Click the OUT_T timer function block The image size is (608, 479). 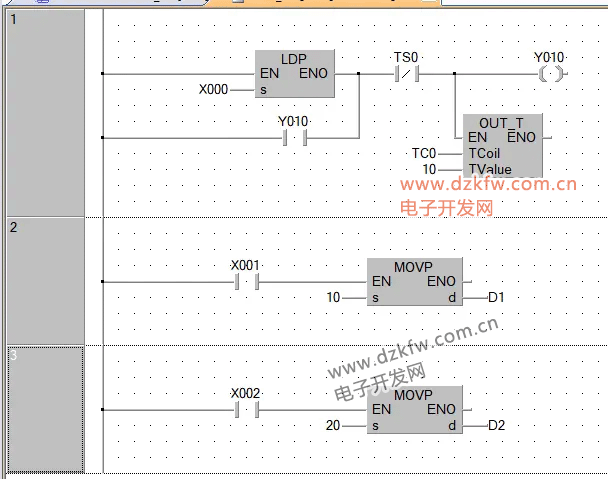[x=503, y=146]
